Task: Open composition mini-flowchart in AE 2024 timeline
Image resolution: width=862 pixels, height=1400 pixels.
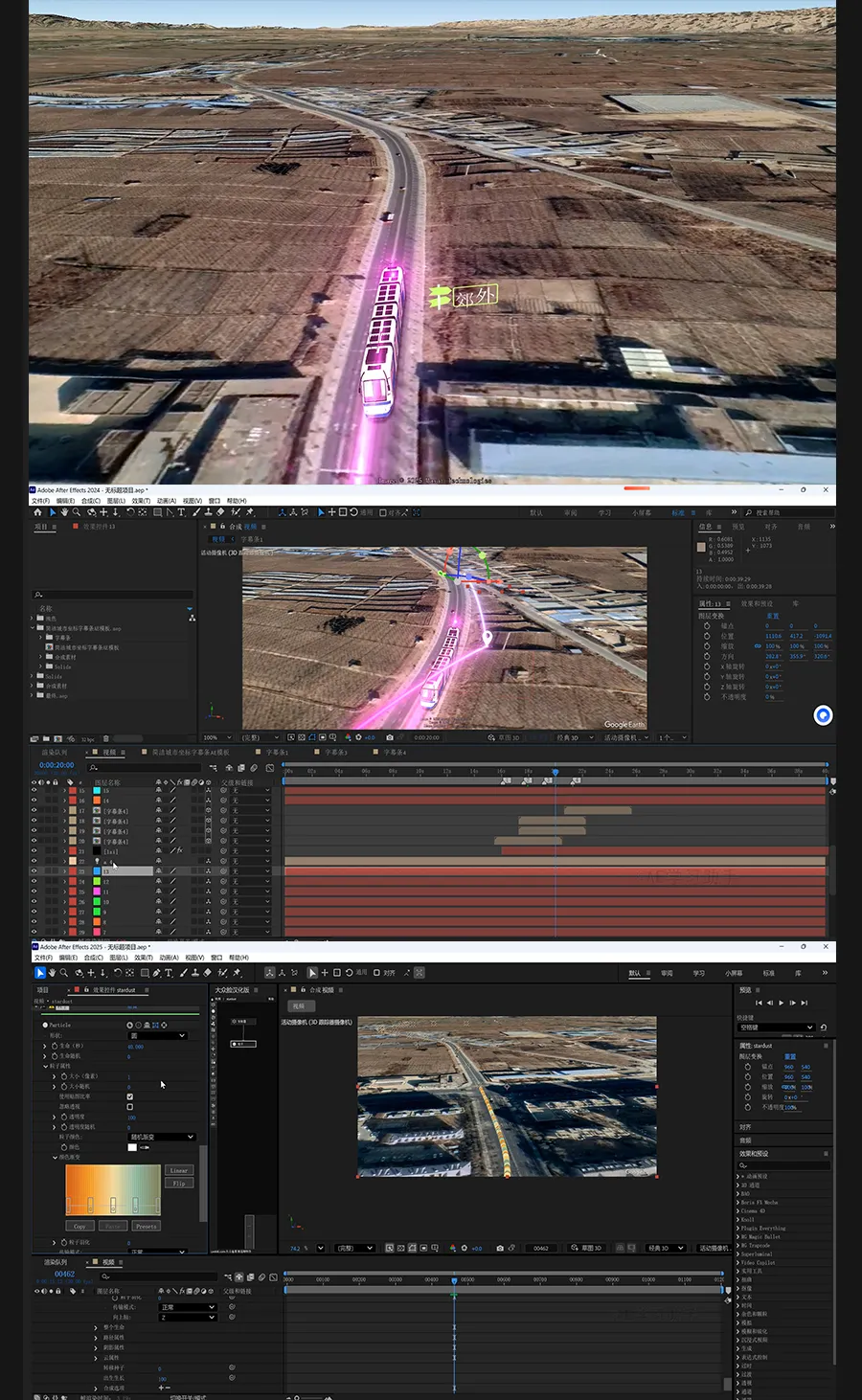Action: pos(213,767)
